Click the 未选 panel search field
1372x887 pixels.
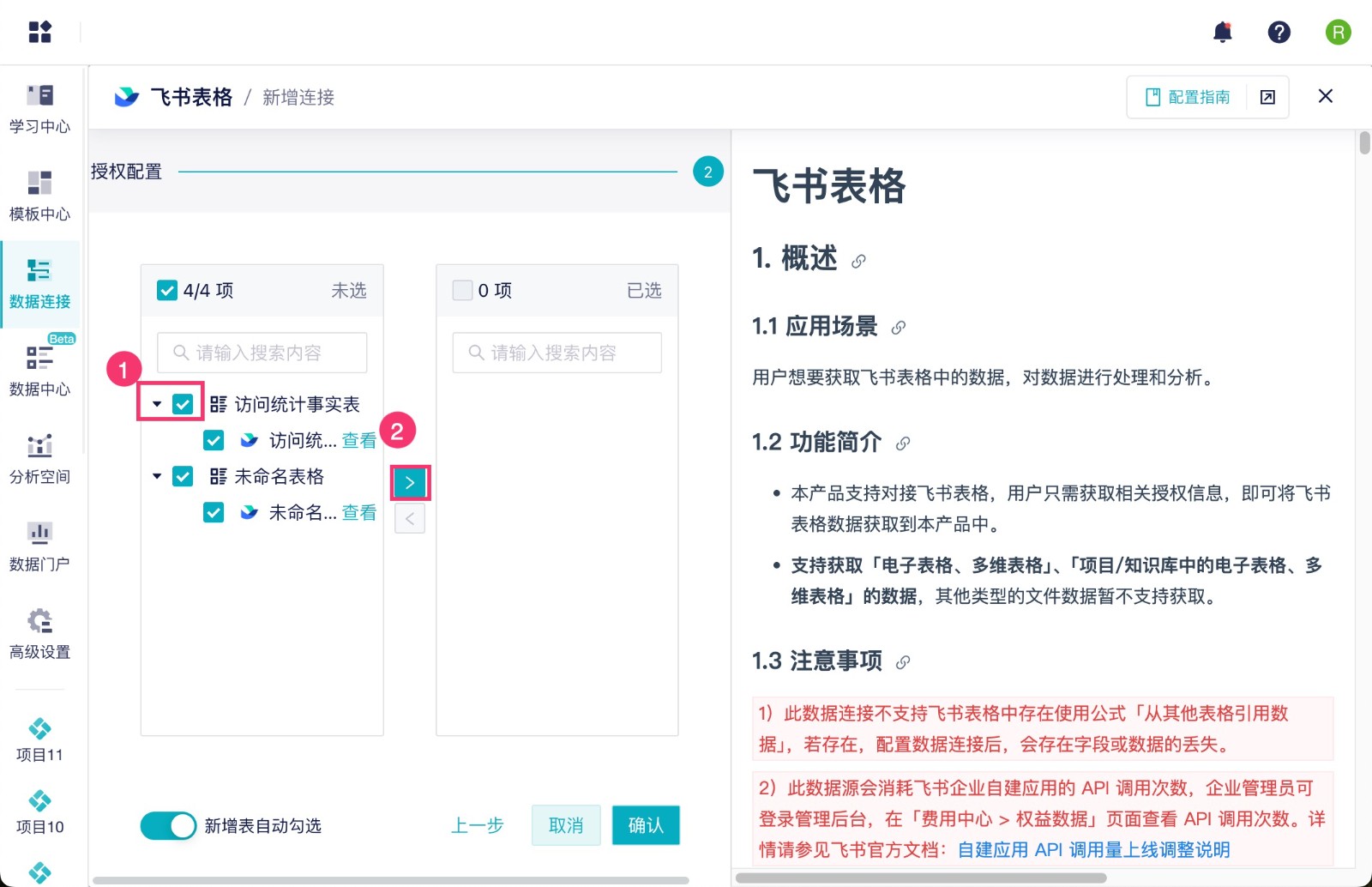[262, 353]
